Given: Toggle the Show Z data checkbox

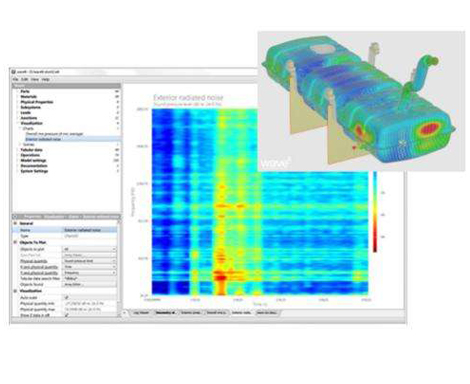Looking at the screenshot, I should click(66, 315).
